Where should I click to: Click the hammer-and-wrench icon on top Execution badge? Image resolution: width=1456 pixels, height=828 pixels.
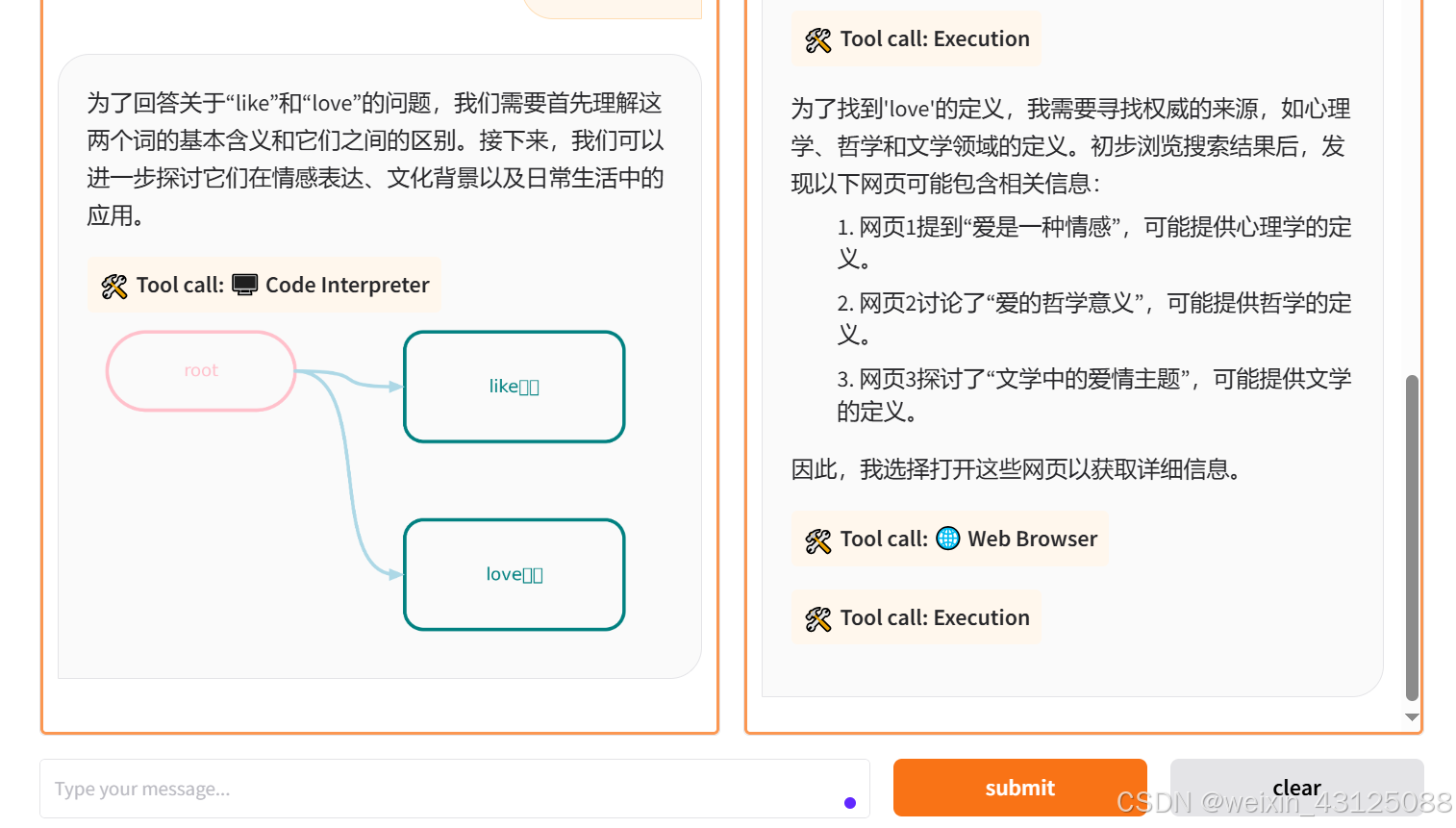click(817, 38)
